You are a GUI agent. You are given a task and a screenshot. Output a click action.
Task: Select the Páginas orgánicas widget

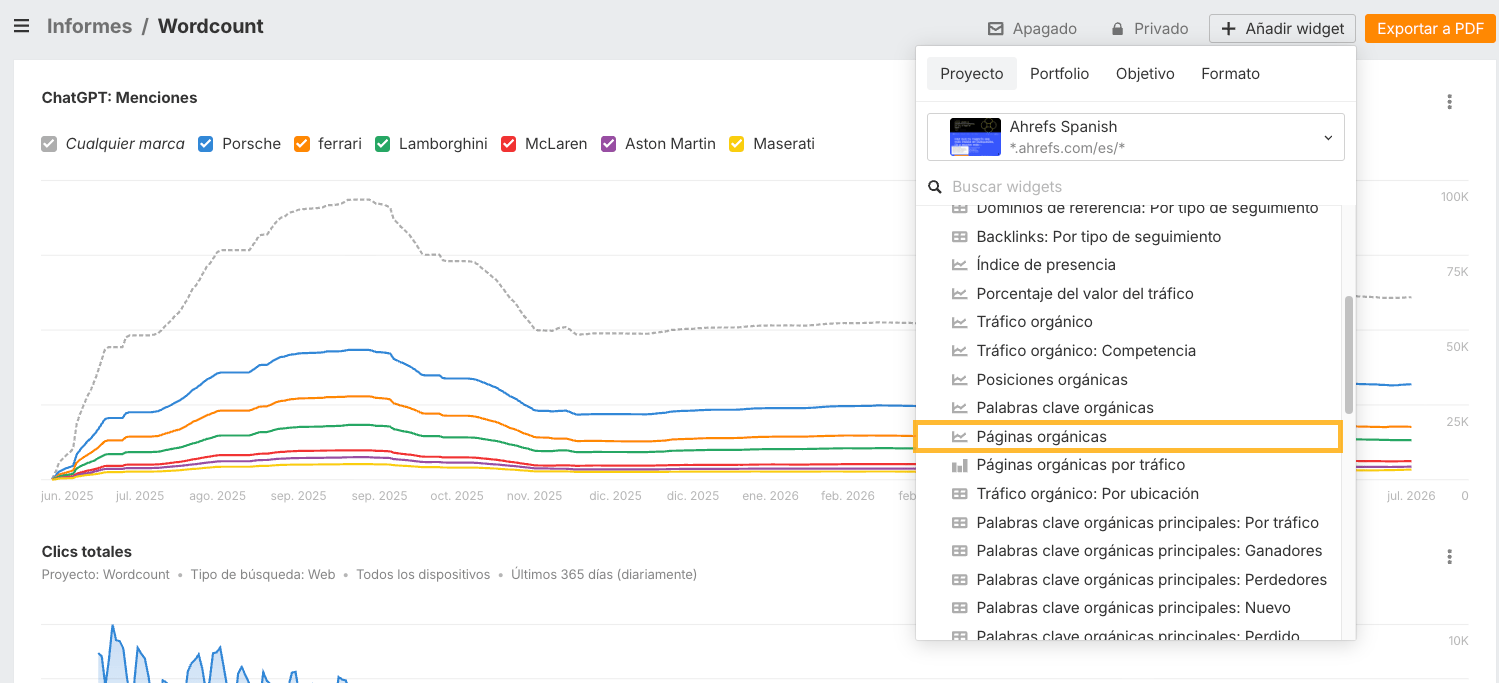pos(1127,437)
